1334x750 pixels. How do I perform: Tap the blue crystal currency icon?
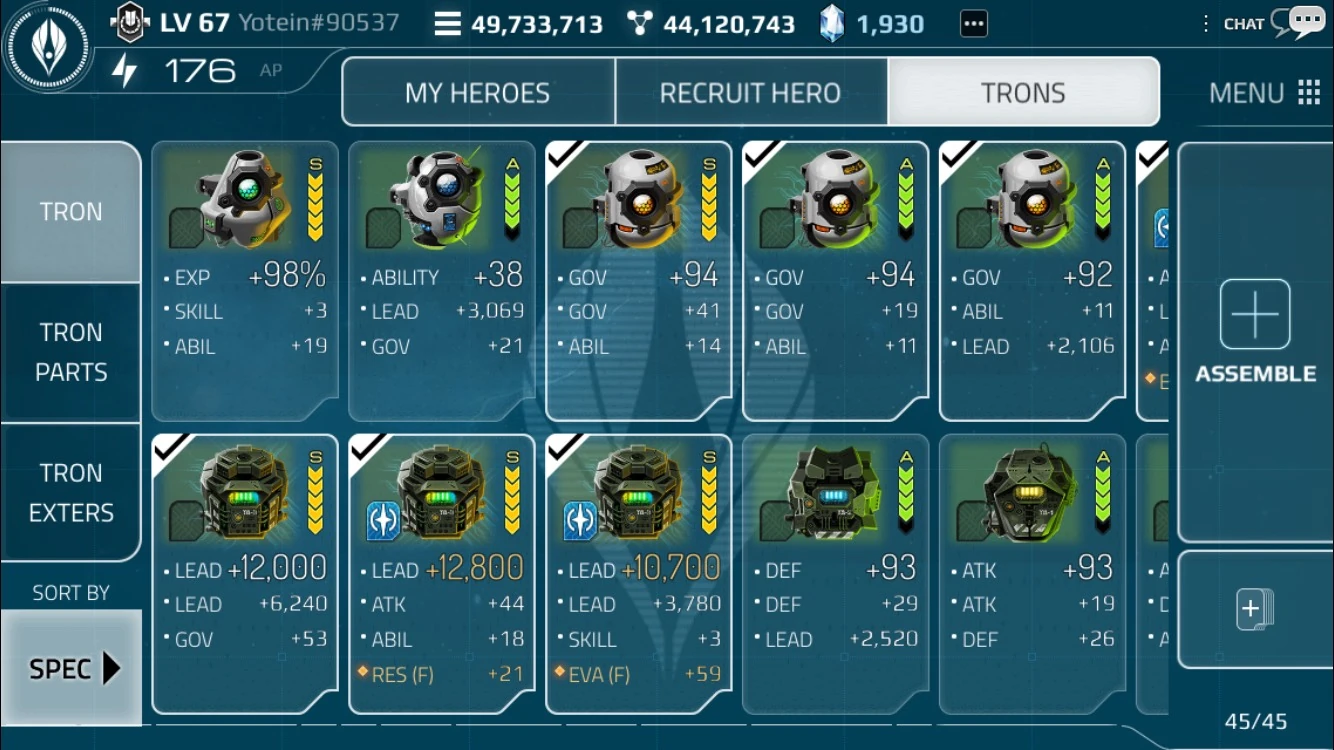coord(832,23)
